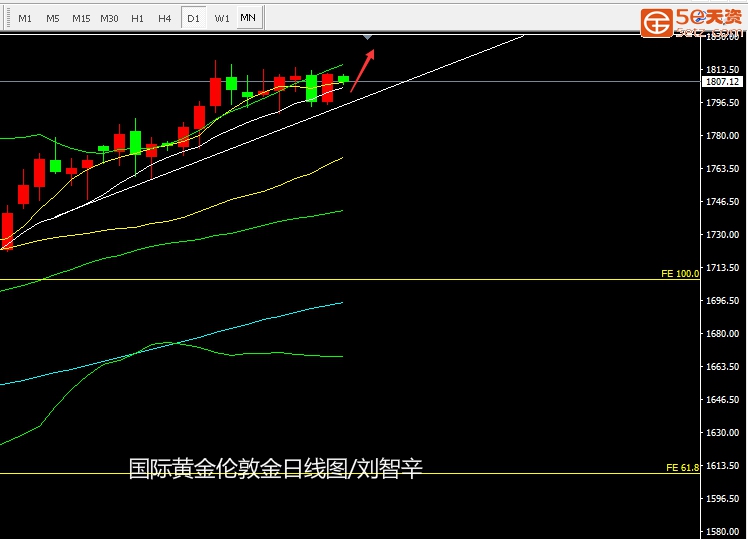The width and height of the screenshot is (748, 539).
Task: Click the 1780.00 price scale value
Action: [x=722, y=135]
